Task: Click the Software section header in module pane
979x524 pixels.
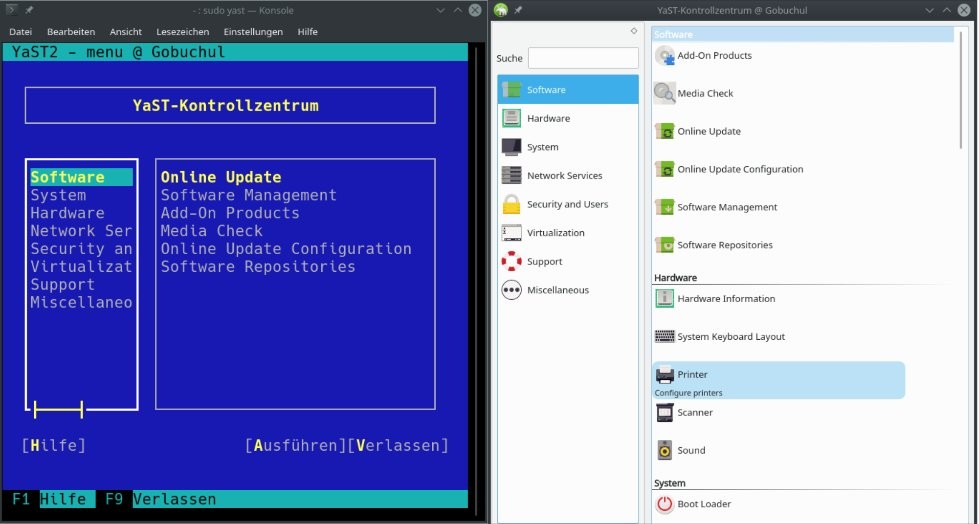Action: (803, 34)
